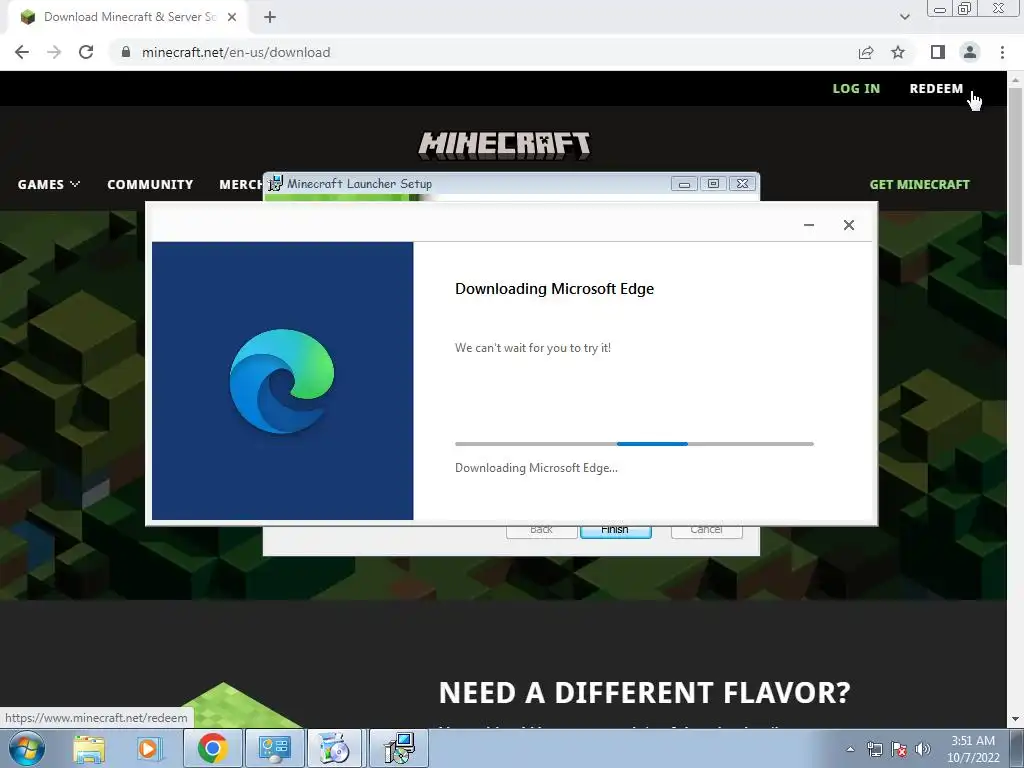Click the address bar URL
The height and width of the screenshot is (768, 1024).
(x=236, y=52)
